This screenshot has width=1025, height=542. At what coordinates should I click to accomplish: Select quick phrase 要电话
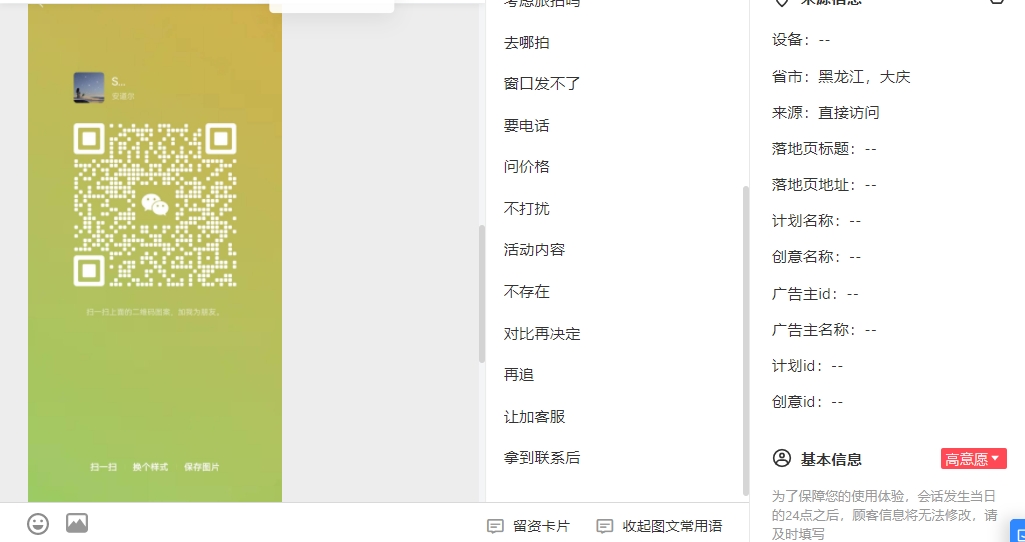click(526, 126)
